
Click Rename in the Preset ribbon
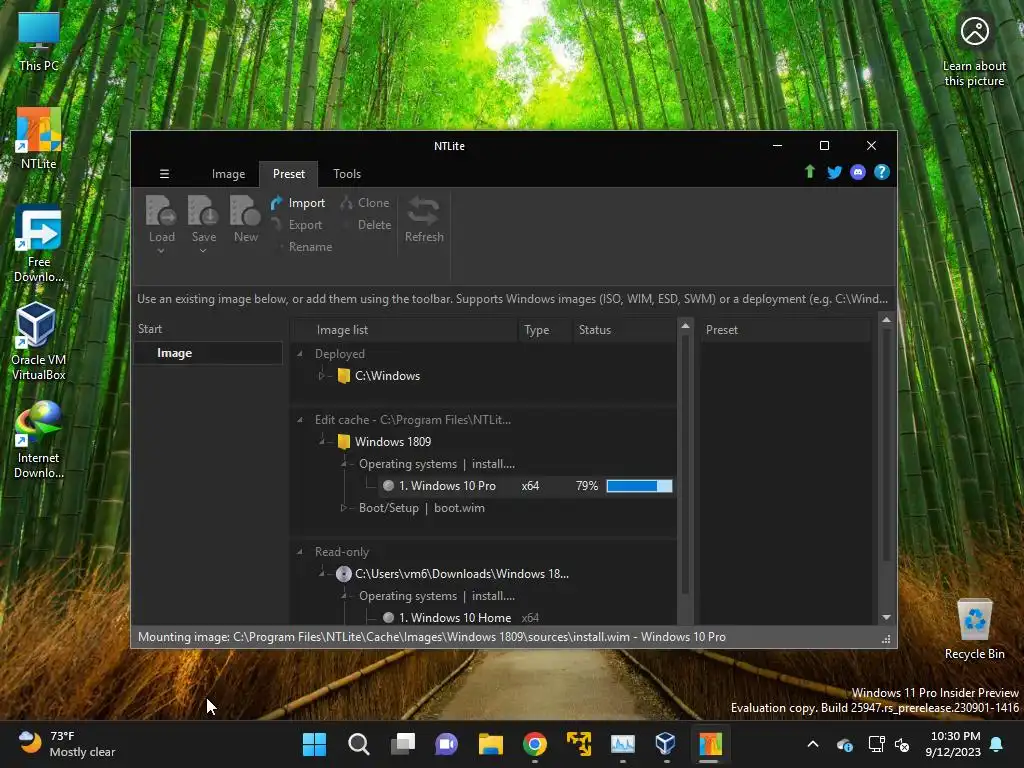coord(307,247)
